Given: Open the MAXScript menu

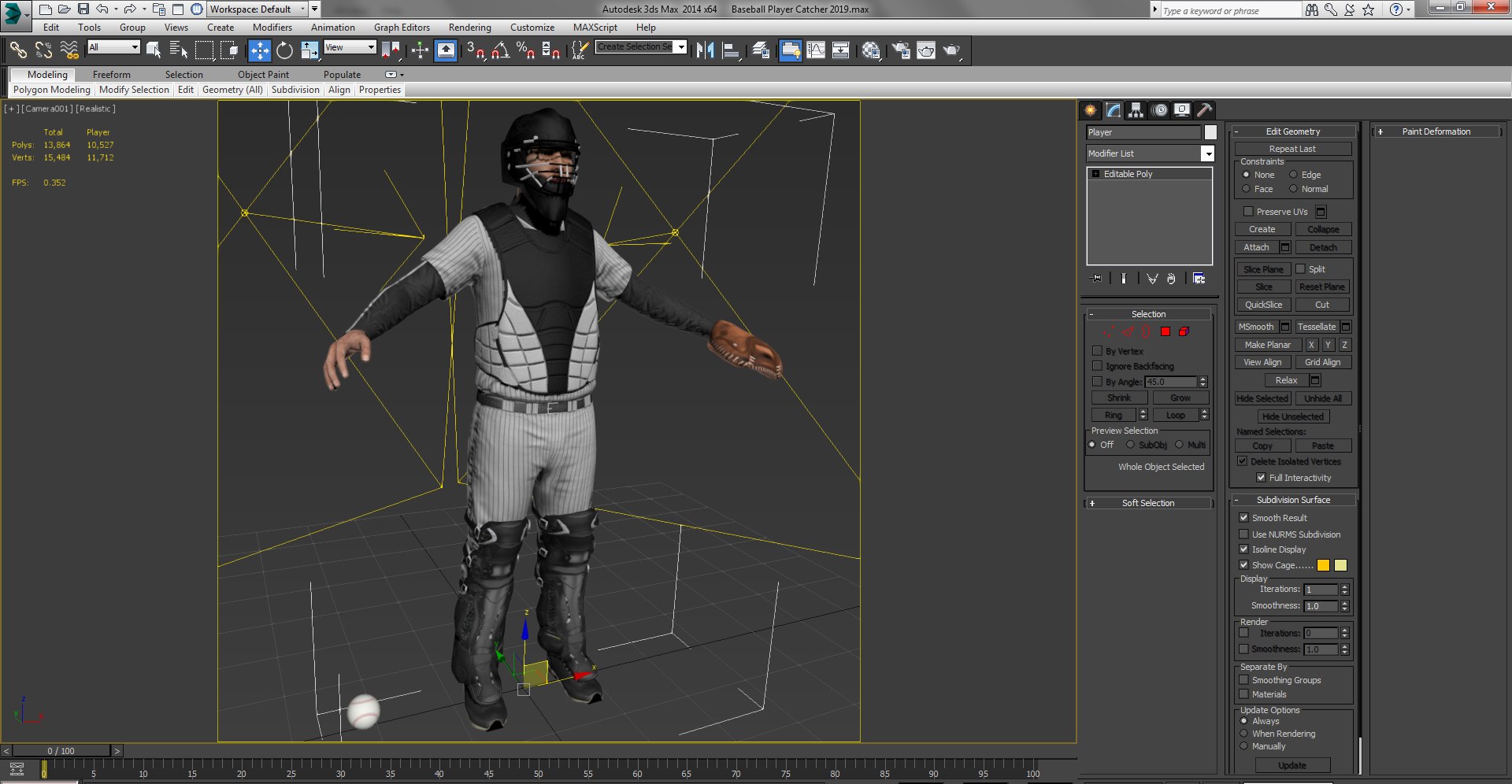Looking at the screenshot, I should tap(595, 28).
